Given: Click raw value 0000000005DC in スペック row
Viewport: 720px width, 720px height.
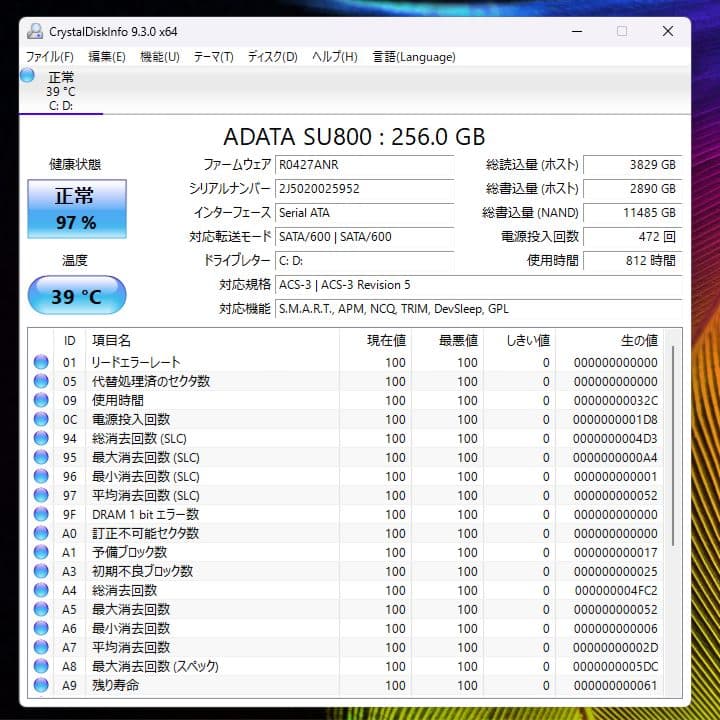Looking at the screenshot, I should pos(615,667).
